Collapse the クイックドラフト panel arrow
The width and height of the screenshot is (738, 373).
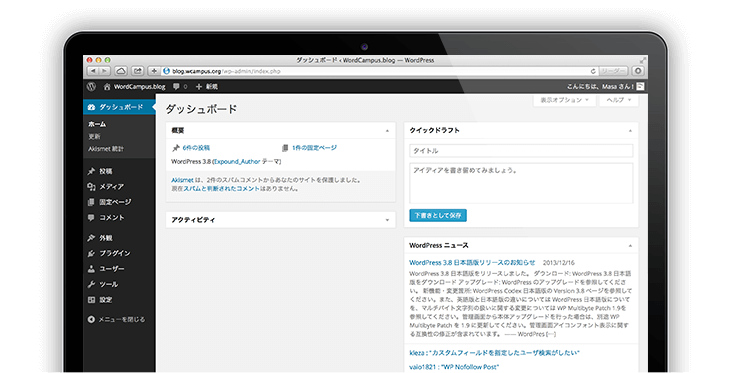click(630, 130)
